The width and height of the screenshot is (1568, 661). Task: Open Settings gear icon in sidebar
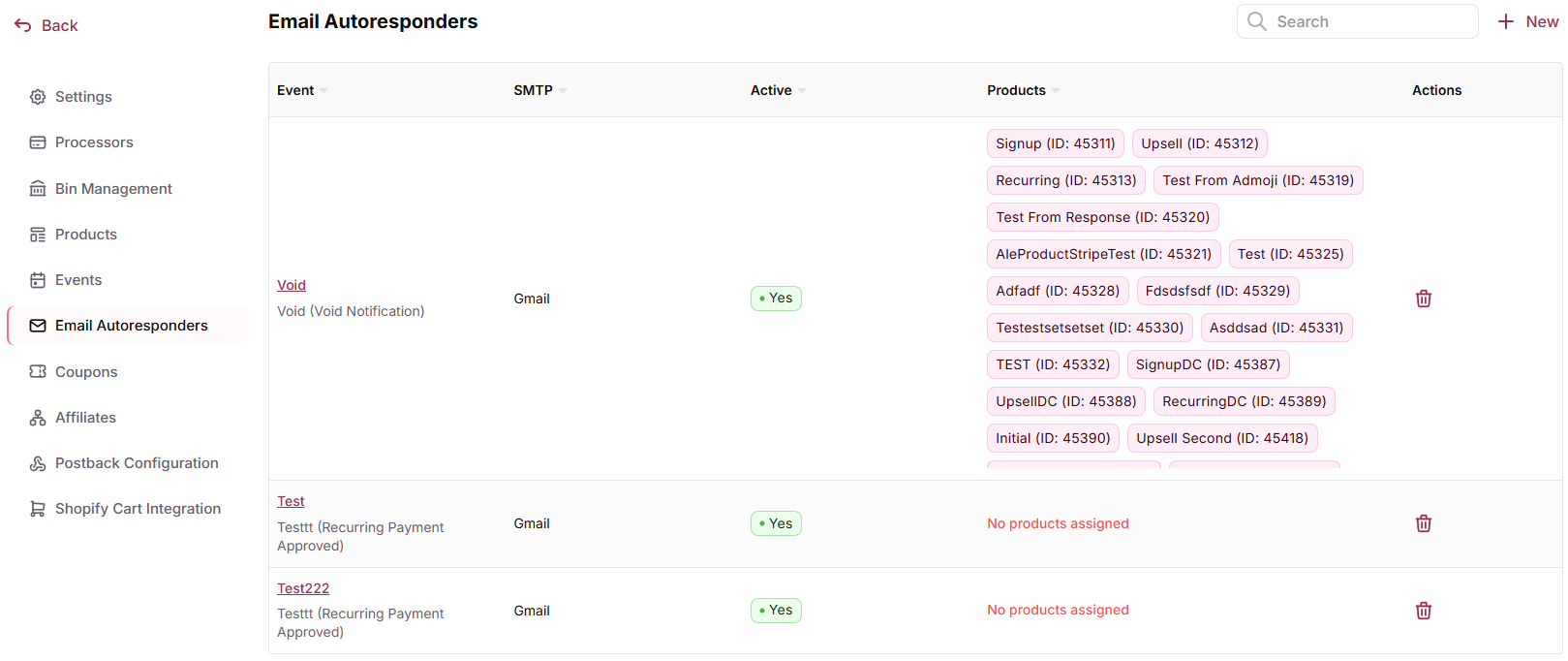pyautogui.click(x=38, y=97)
